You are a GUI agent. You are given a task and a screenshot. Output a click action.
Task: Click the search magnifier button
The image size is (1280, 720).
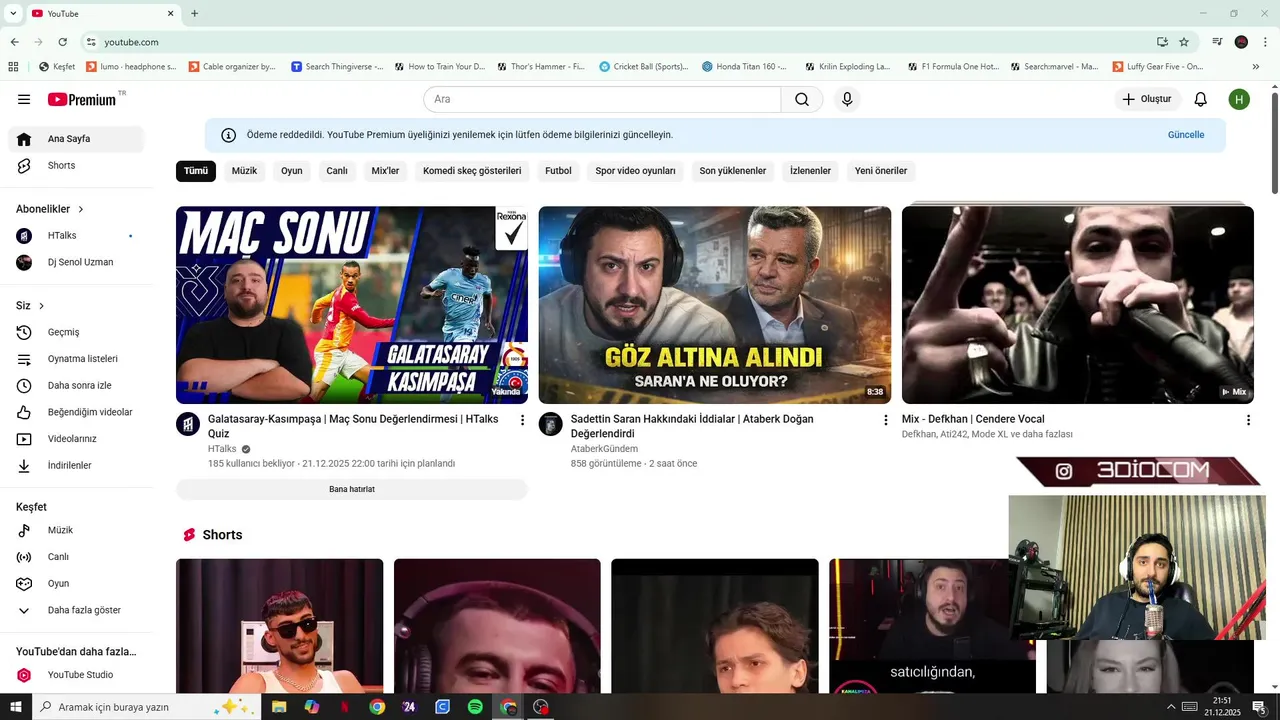(802, 99)
